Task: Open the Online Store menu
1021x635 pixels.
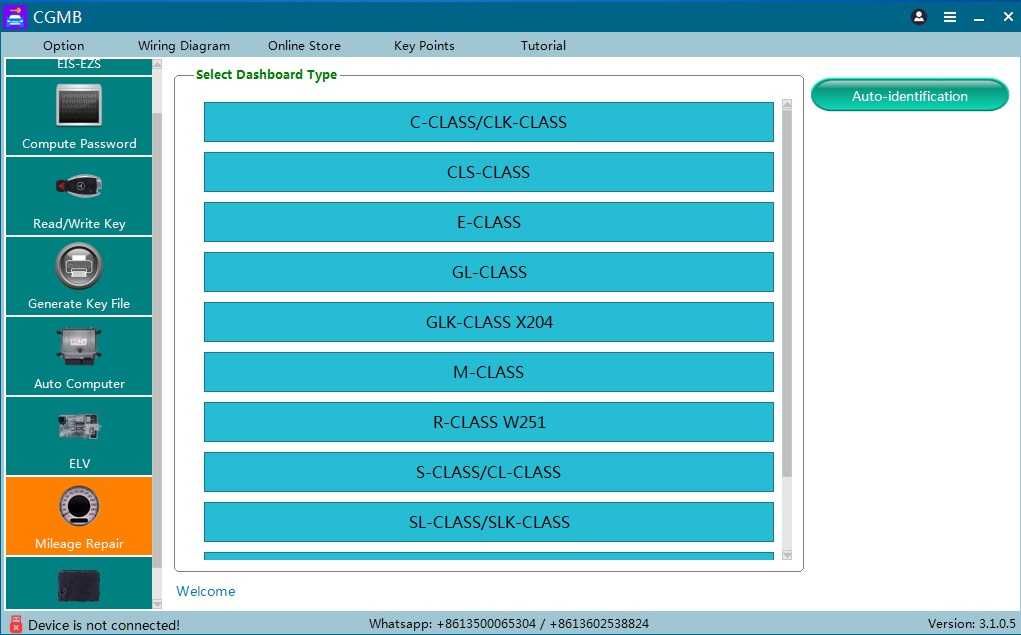Action: (304, 46)
